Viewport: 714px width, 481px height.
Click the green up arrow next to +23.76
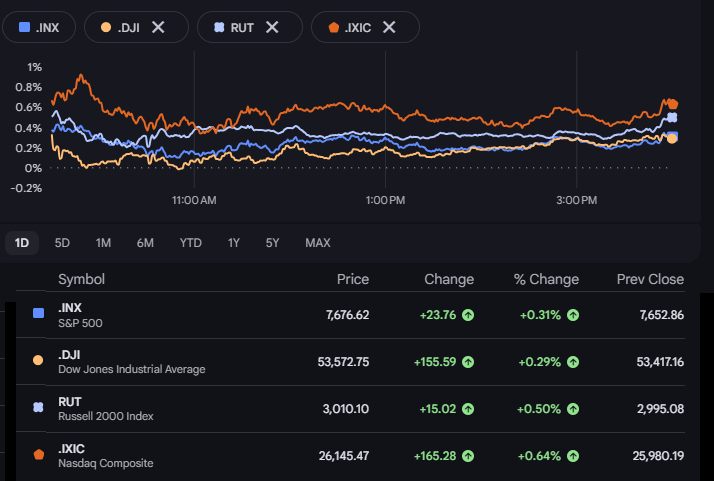pos(468,315)
